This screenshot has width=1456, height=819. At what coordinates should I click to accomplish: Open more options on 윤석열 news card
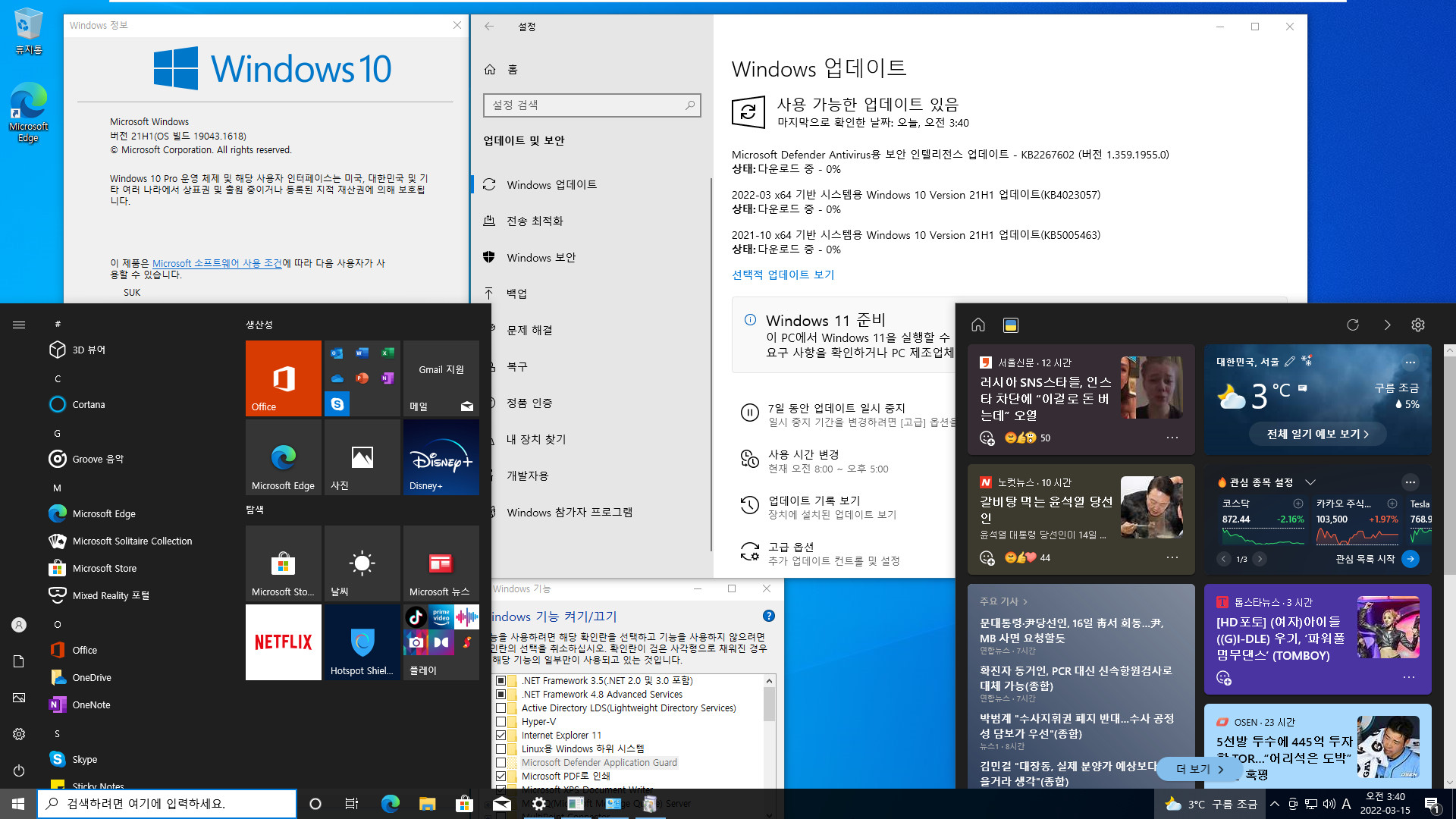[1172, 557]
